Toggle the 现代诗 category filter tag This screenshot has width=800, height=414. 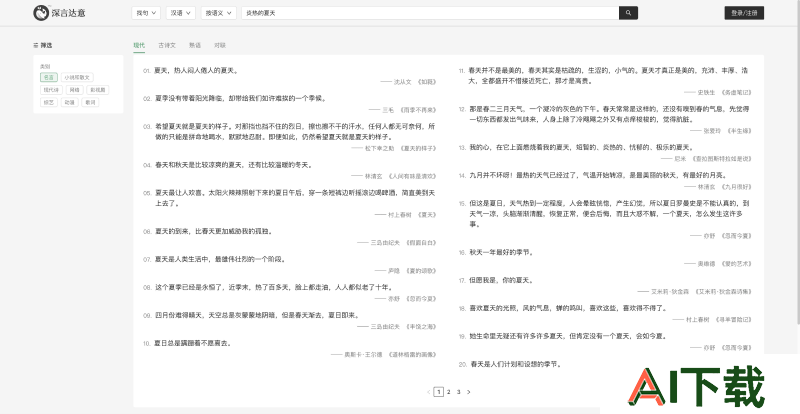(x=52, y=90)
